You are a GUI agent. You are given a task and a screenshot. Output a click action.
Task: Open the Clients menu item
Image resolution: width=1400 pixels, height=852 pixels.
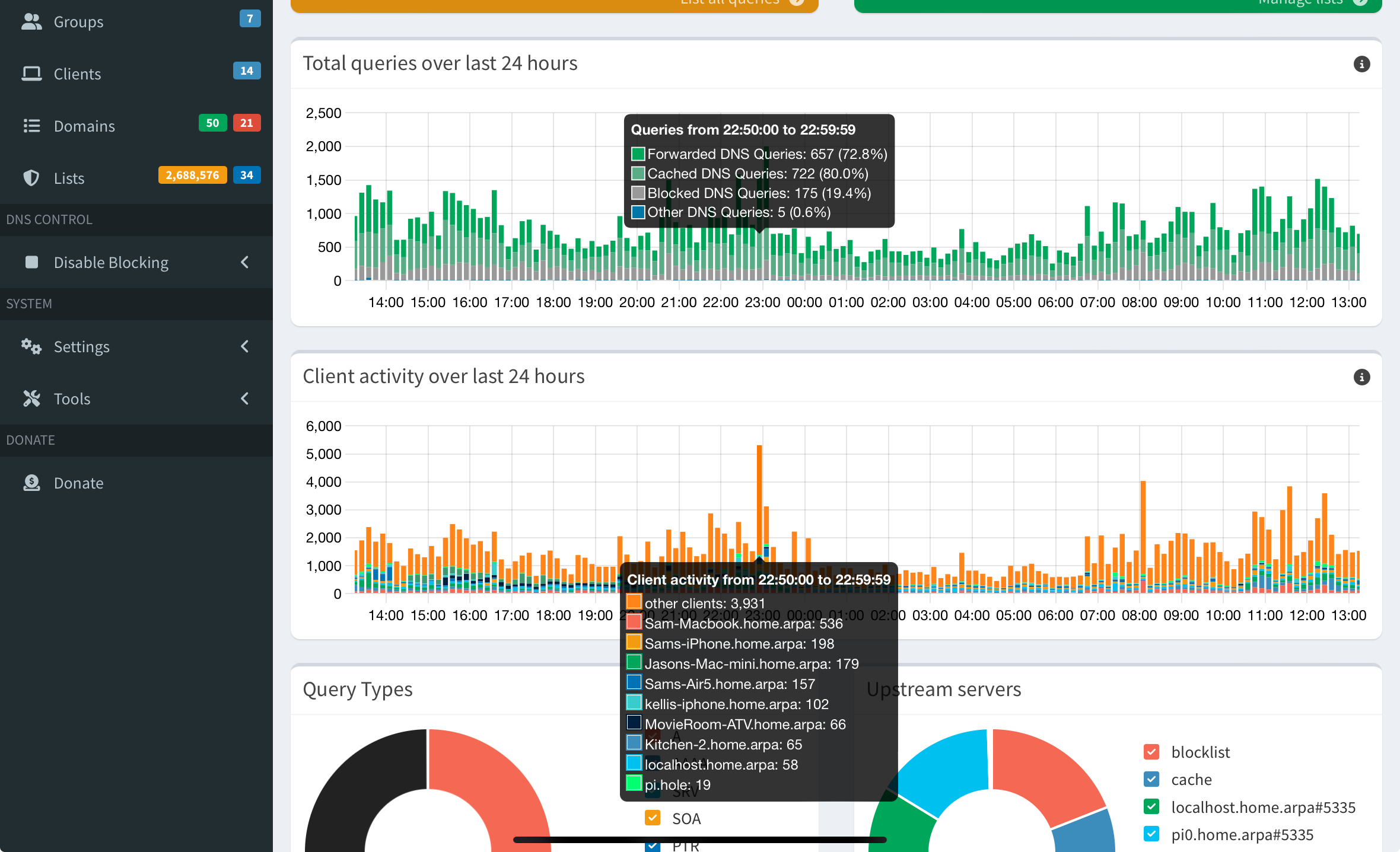(x=136, y=74)
